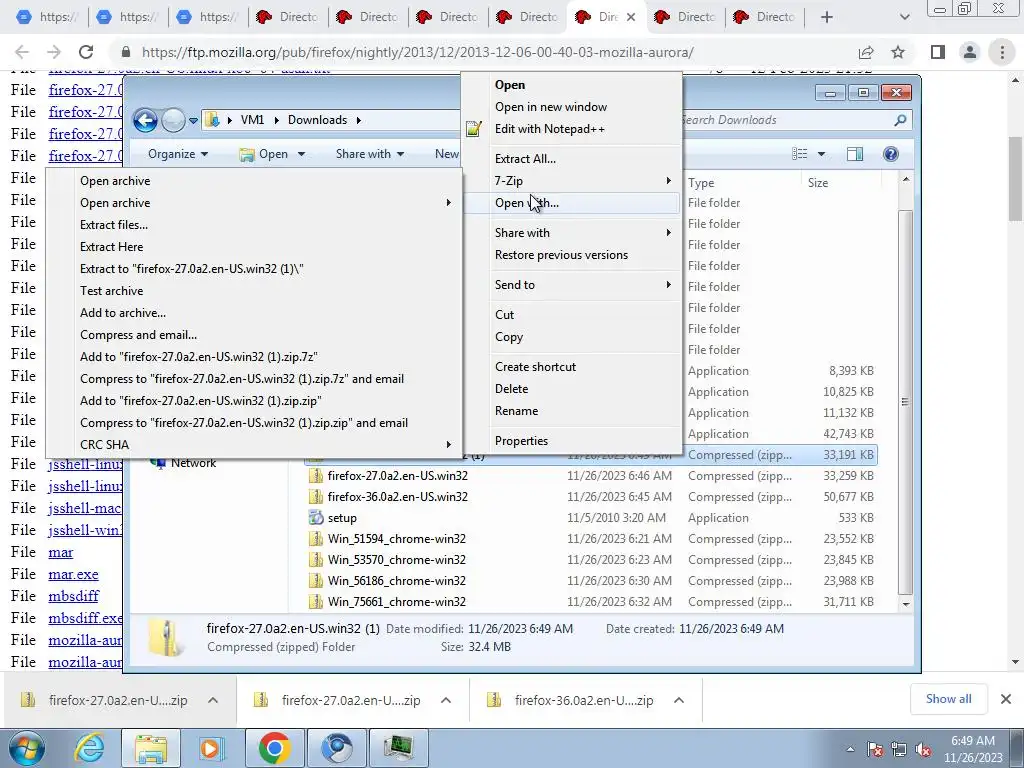The image size is (1024, 768).
Task: Expand the Organize dropdown
Action: [178, 154]
